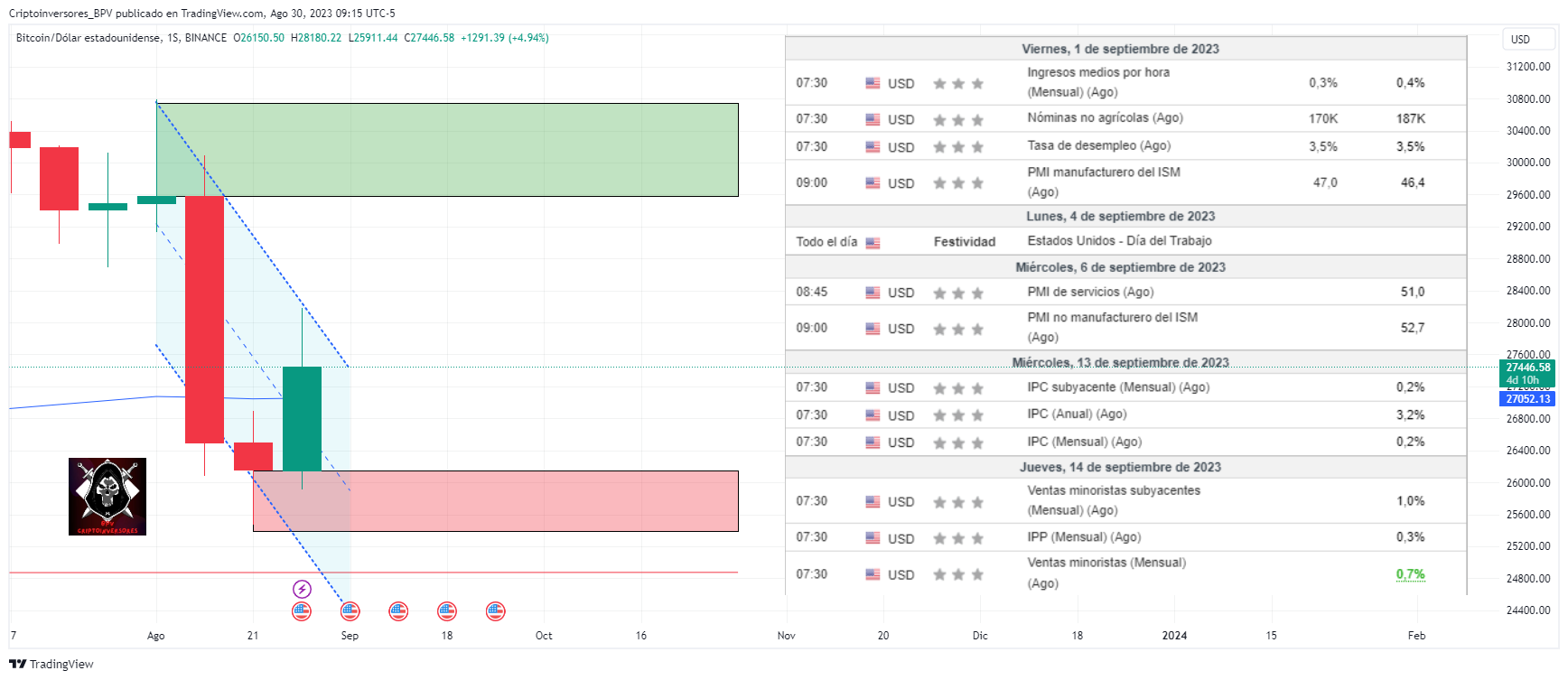Click the star rating in the Tasa de desempleo row
The width and height of the screenshot is (1568, 680).
tap(958, 147)
